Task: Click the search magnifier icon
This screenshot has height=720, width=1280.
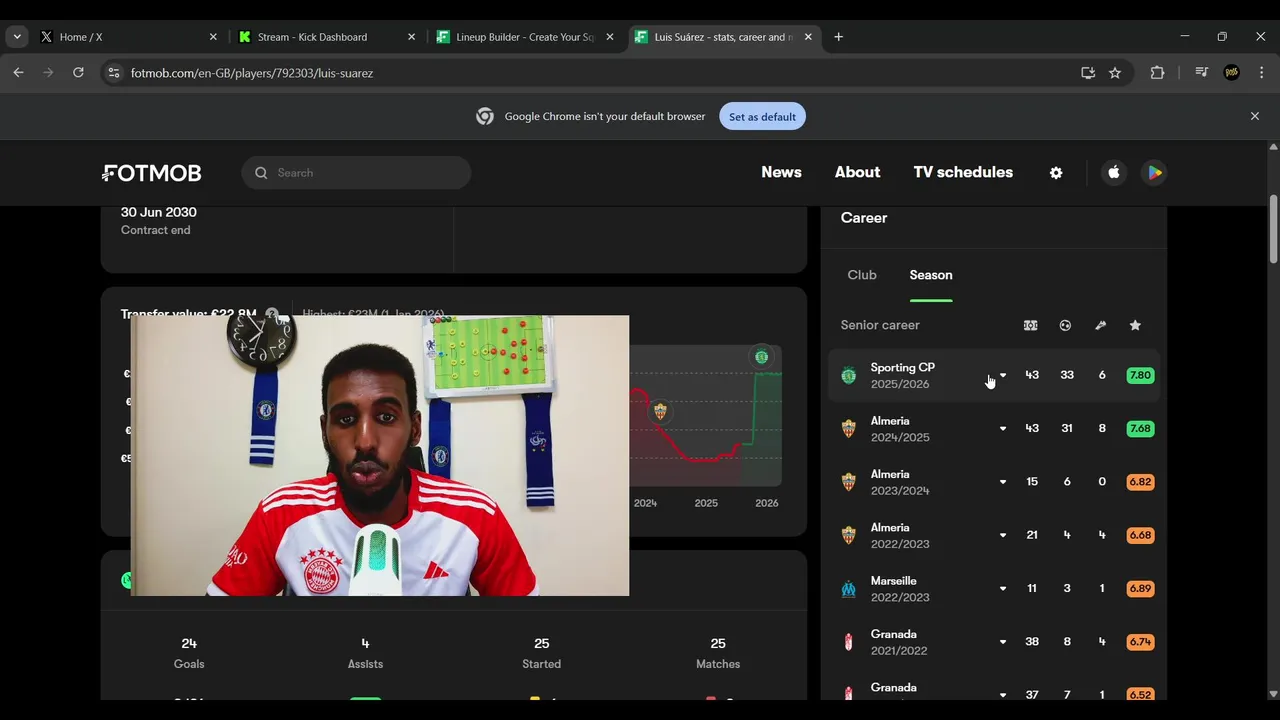Action: pos(261,173)
